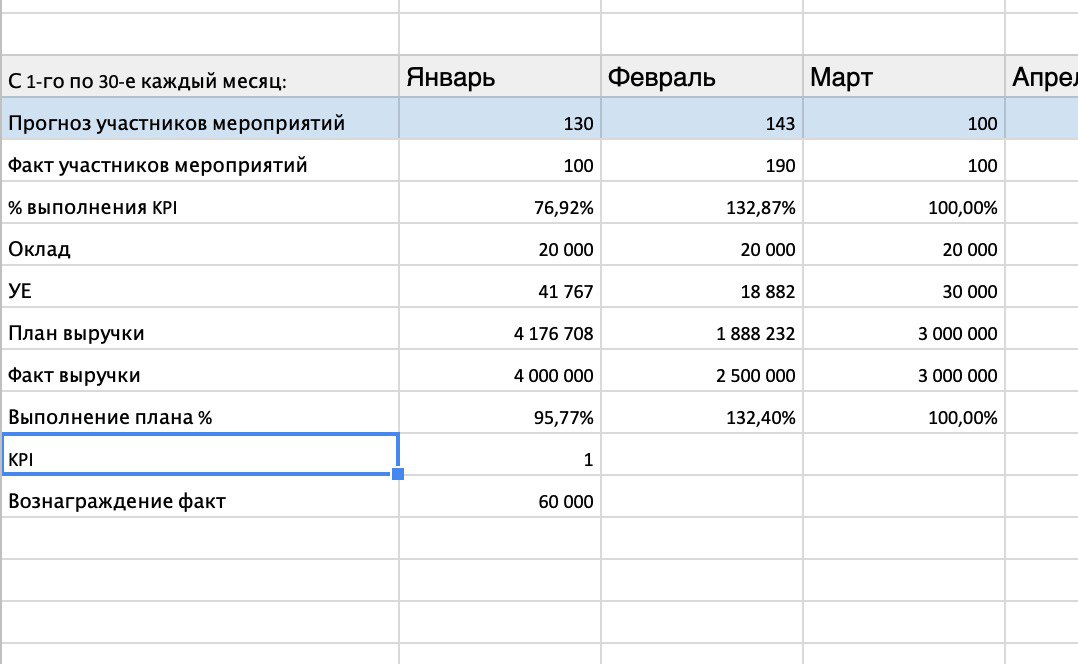Select January plan completion 95,77%

coord(499,417)
